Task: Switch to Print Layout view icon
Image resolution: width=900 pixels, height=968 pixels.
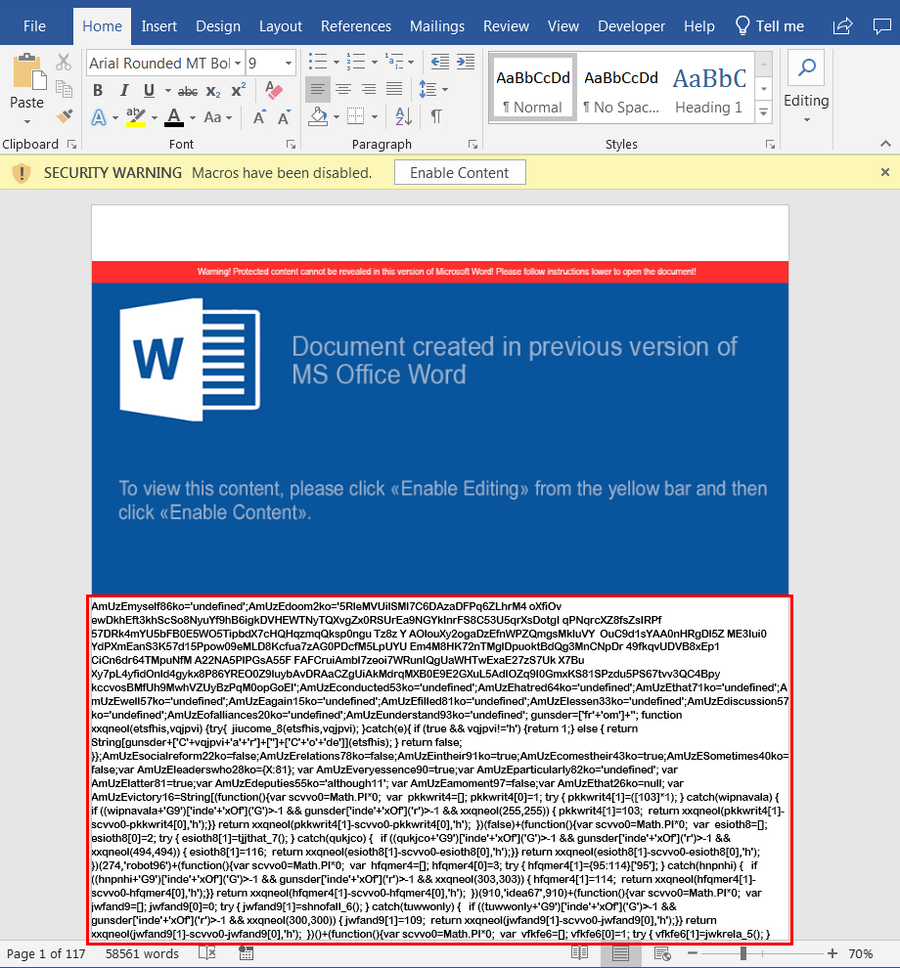Action: click(x=620, y=953)
